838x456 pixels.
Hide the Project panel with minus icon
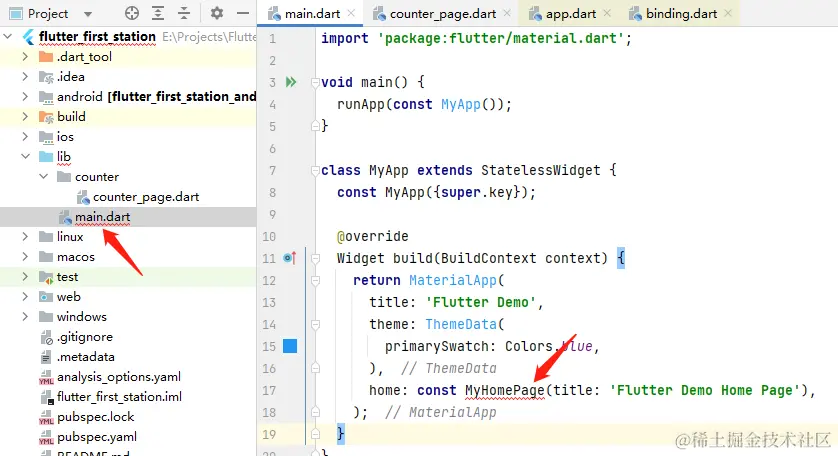click(242, 13)
